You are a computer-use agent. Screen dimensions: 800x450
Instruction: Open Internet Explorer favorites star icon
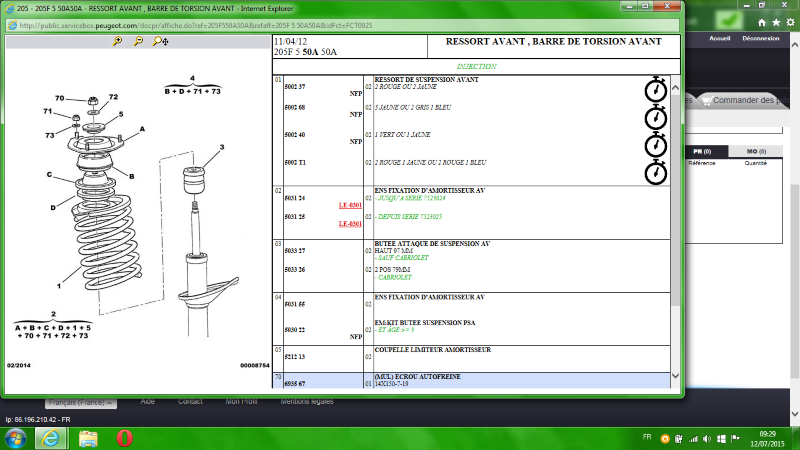tap(776, 21)
